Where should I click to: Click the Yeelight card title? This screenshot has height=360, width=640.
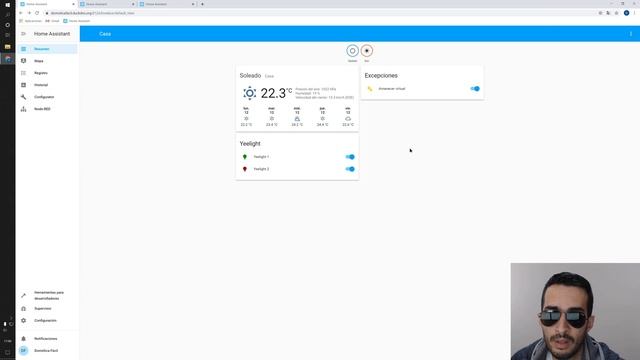[x=250, y=144]
